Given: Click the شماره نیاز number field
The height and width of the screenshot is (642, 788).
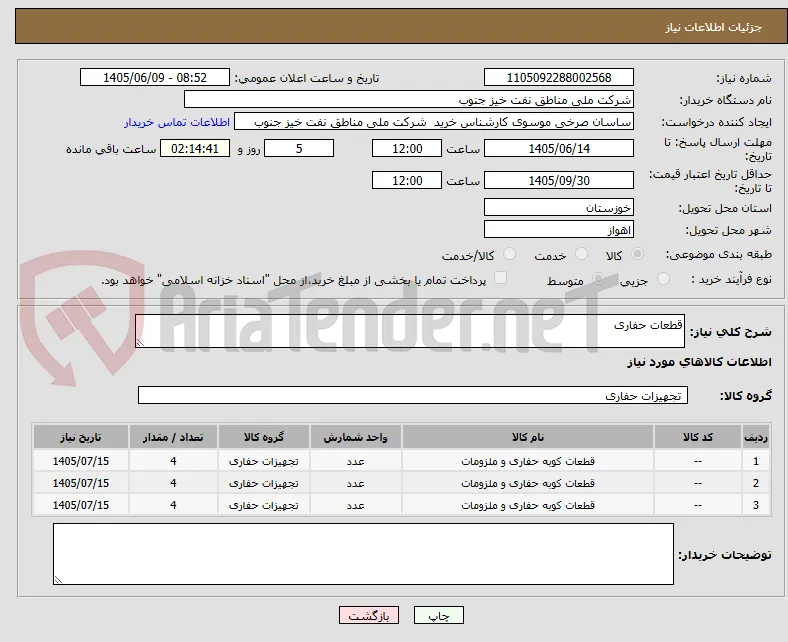Looking at the screenshot, I should pyautogui.click(x=559, y=77).
